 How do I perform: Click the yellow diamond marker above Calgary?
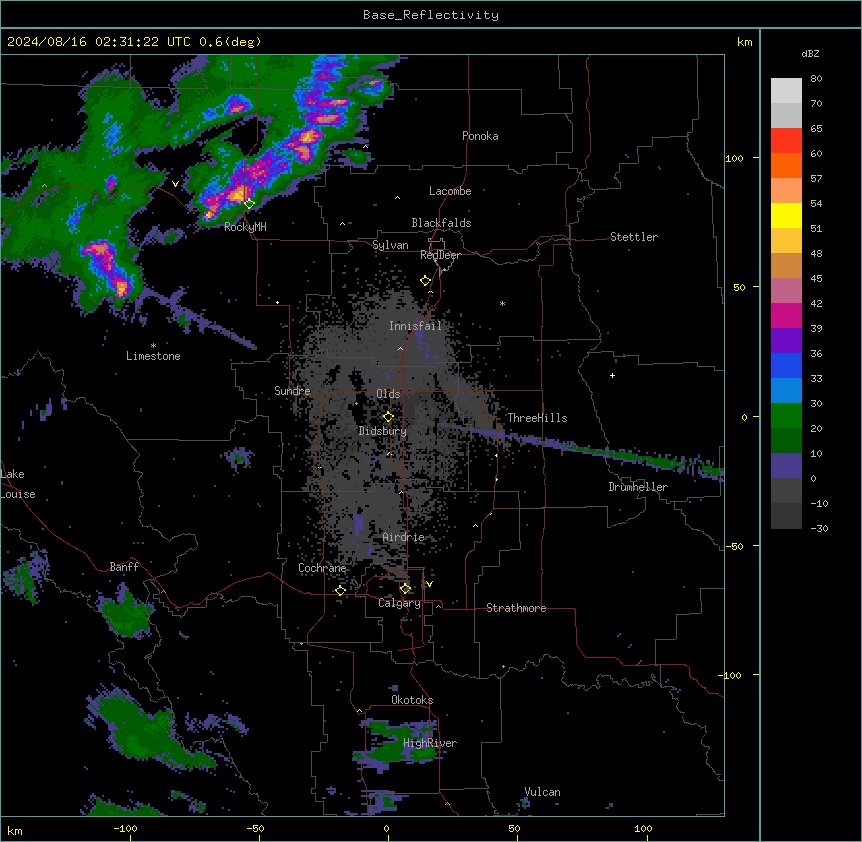[x=405, y=589]
